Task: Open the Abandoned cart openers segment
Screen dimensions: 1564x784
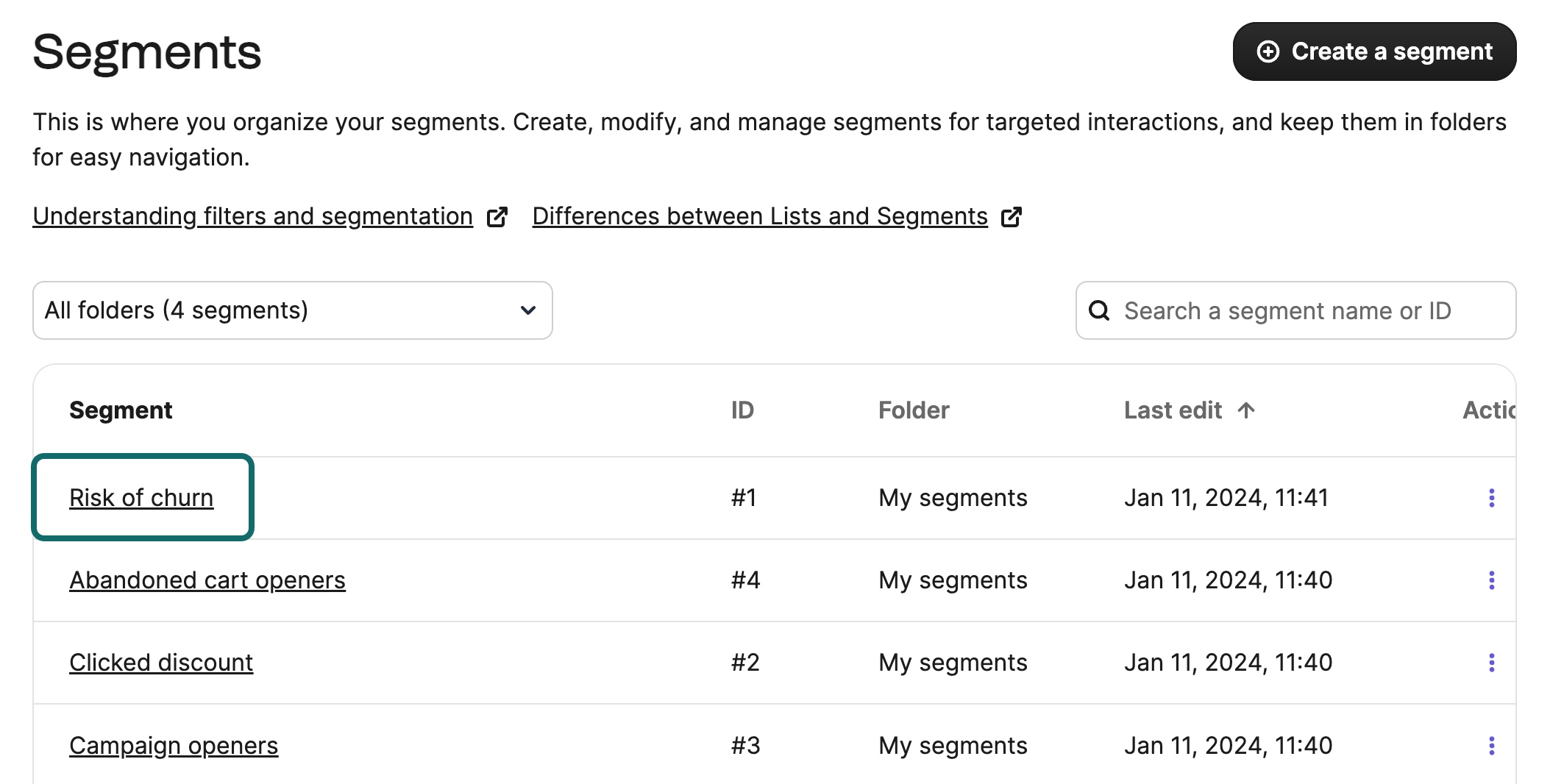Action: (x=207, y=580)
